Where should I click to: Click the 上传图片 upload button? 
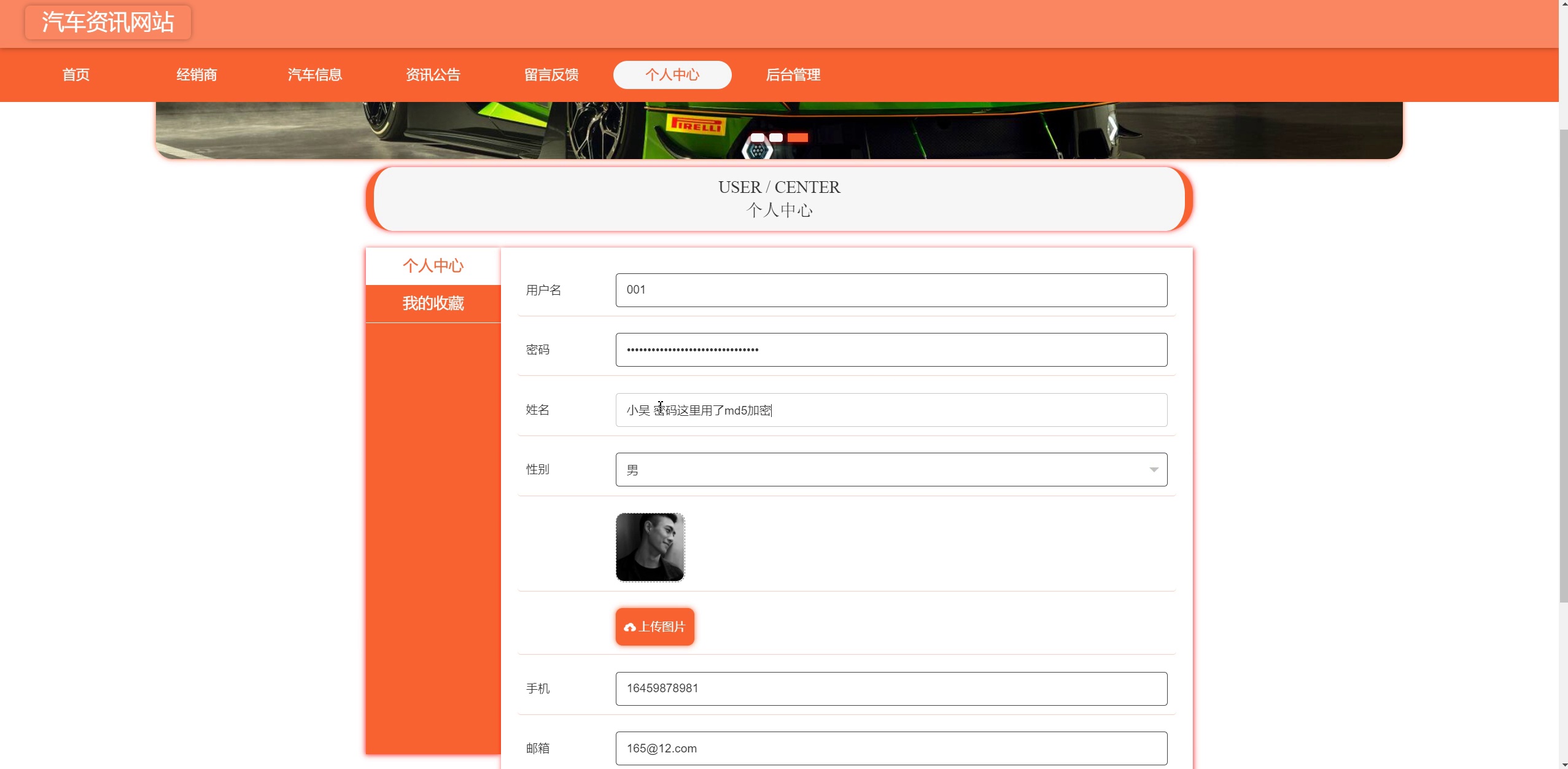point(654,627)
